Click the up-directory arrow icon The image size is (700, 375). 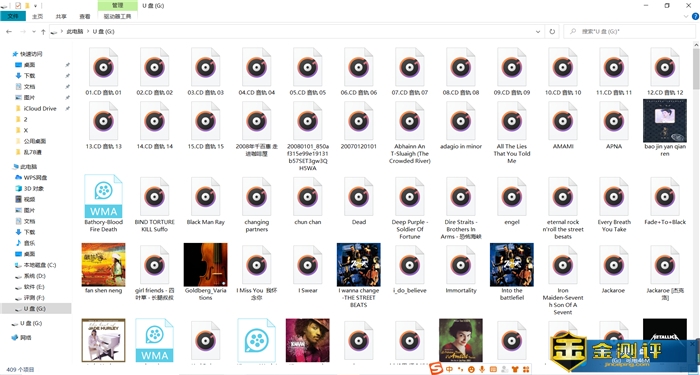tap(43, 32)
